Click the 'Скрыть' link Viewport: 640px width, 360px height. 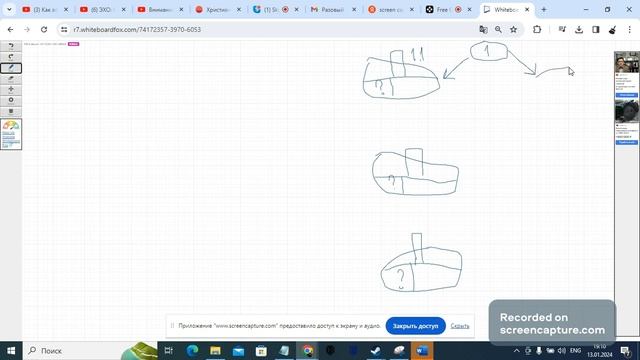click(x=460, y=326)
